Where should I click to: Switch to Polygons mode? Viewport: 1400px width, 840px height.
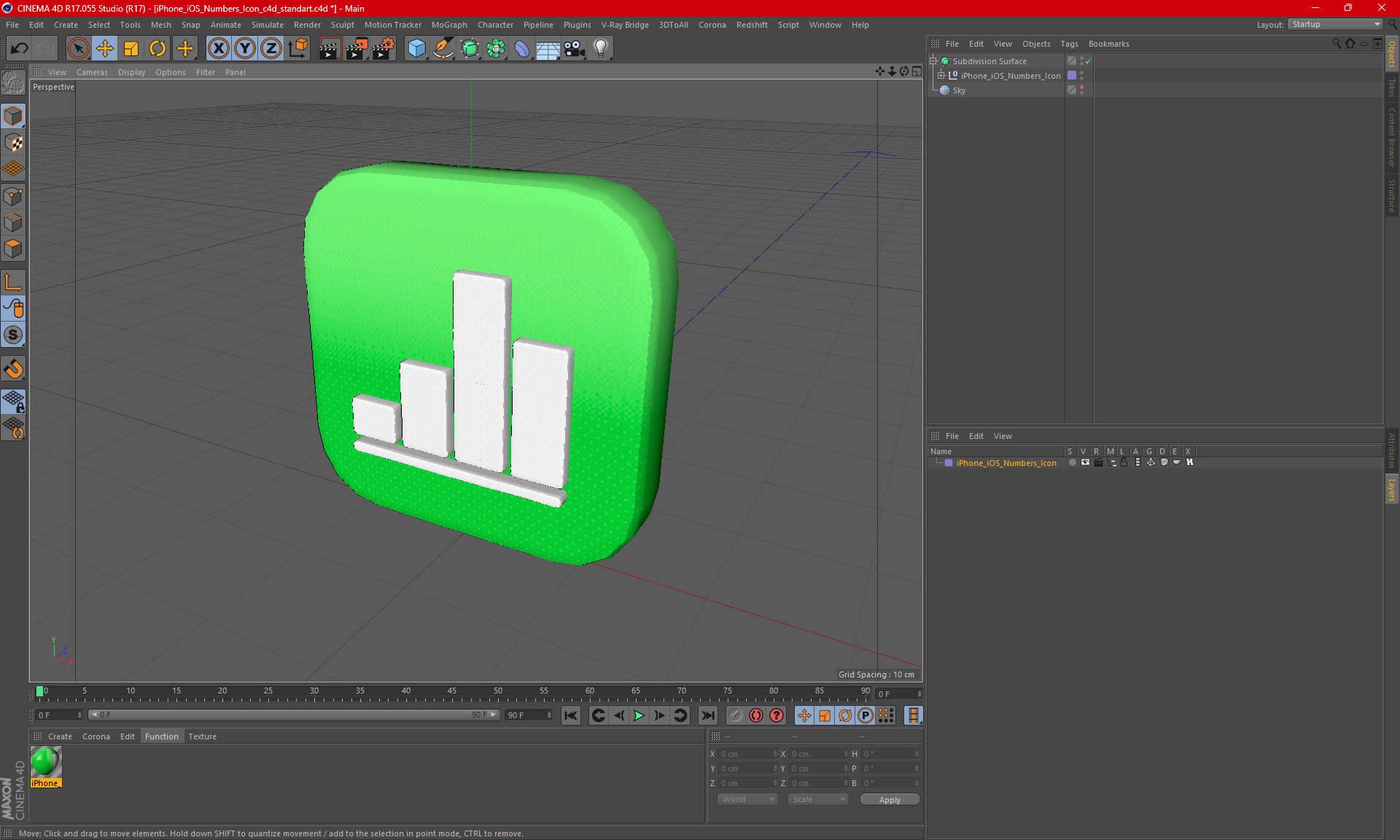coord(13,249)
